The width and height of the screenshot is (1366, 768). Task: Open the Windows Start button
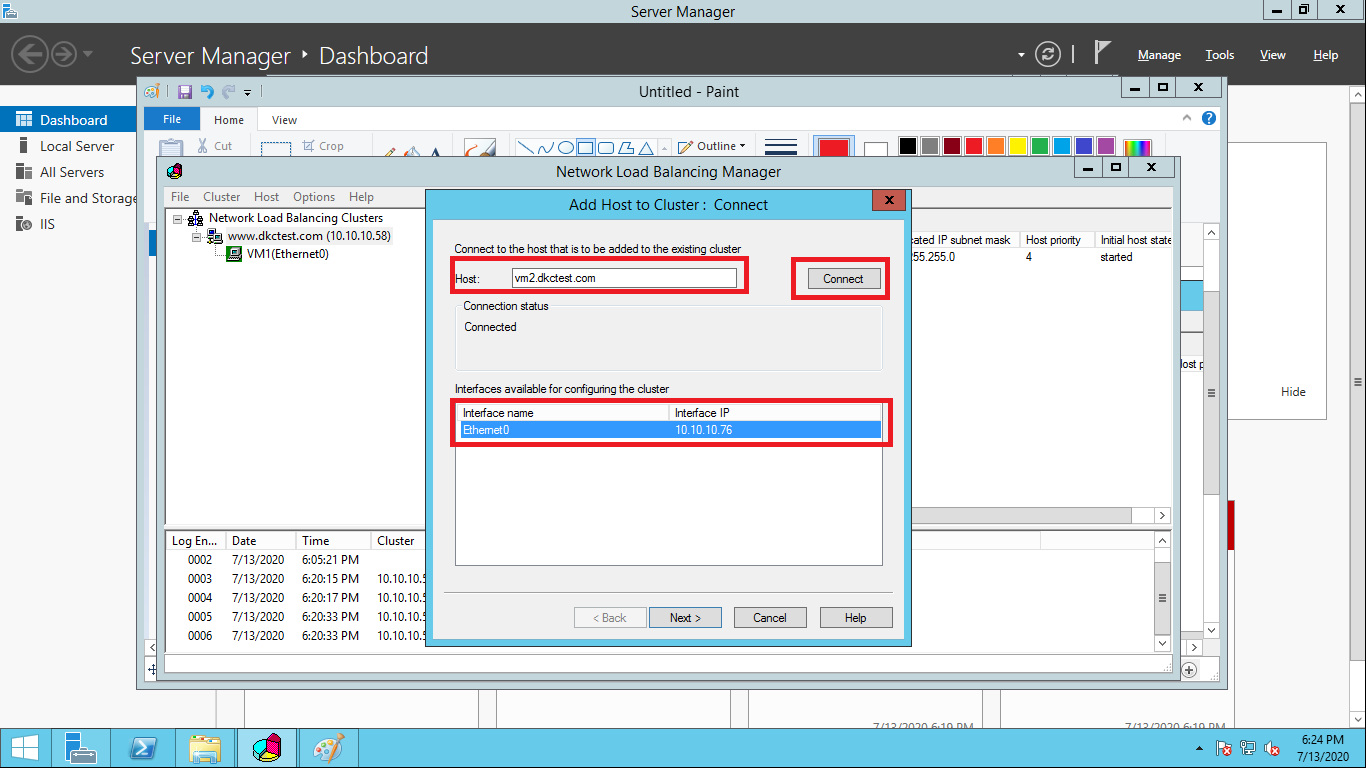pos(25,748)
